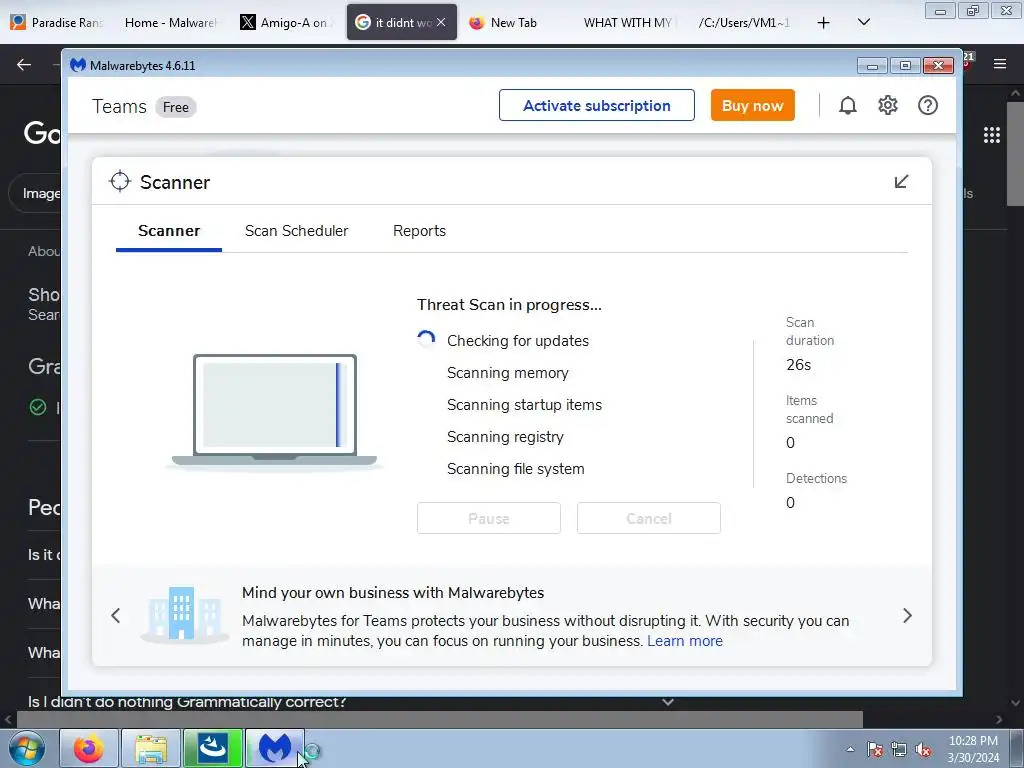
Task: Click the browser horizontal scrollbar
Action: click(439, 720)
